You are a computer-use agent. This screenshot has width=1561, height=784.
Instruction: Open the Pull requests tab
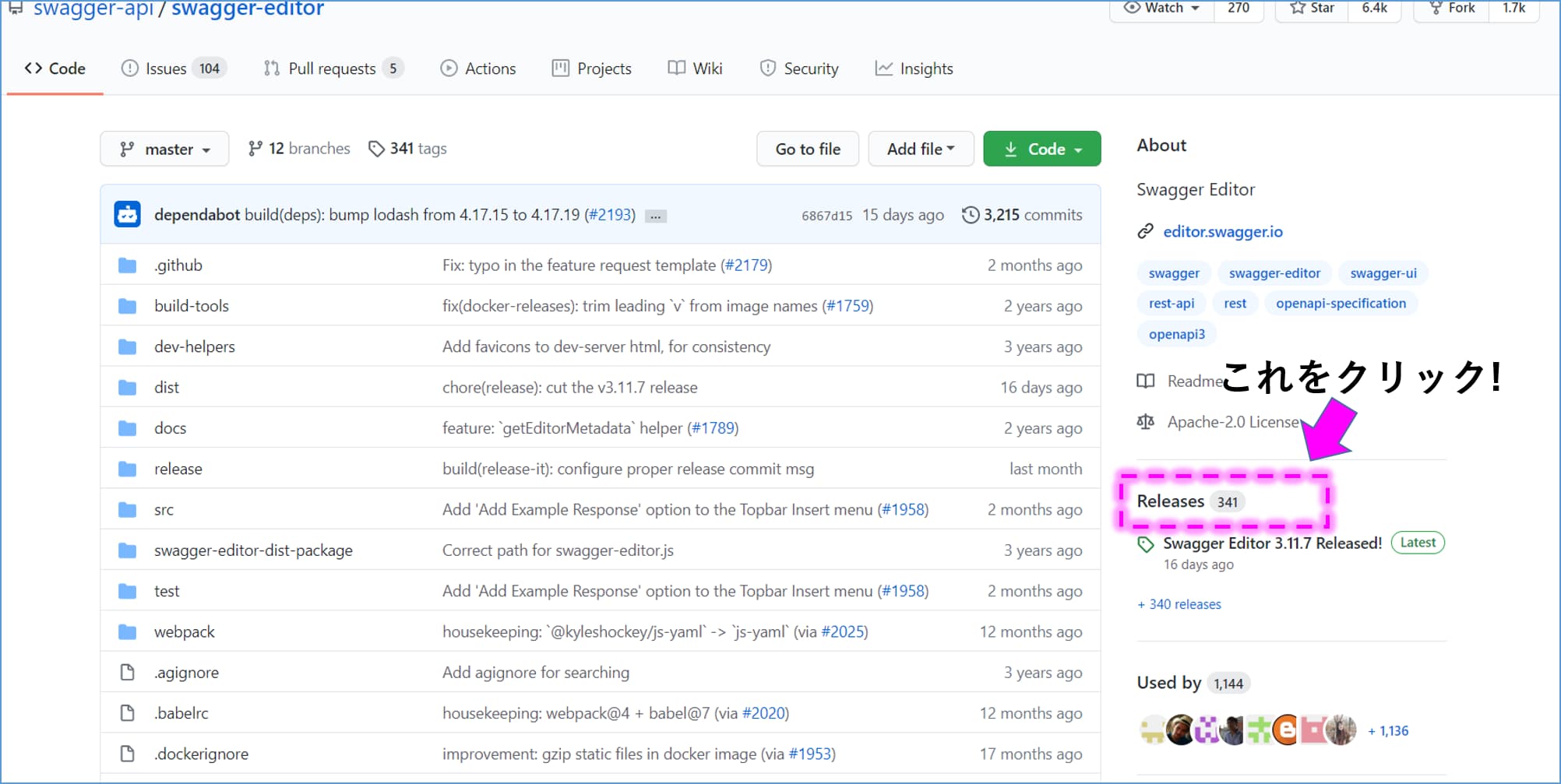tap(333, 69)
